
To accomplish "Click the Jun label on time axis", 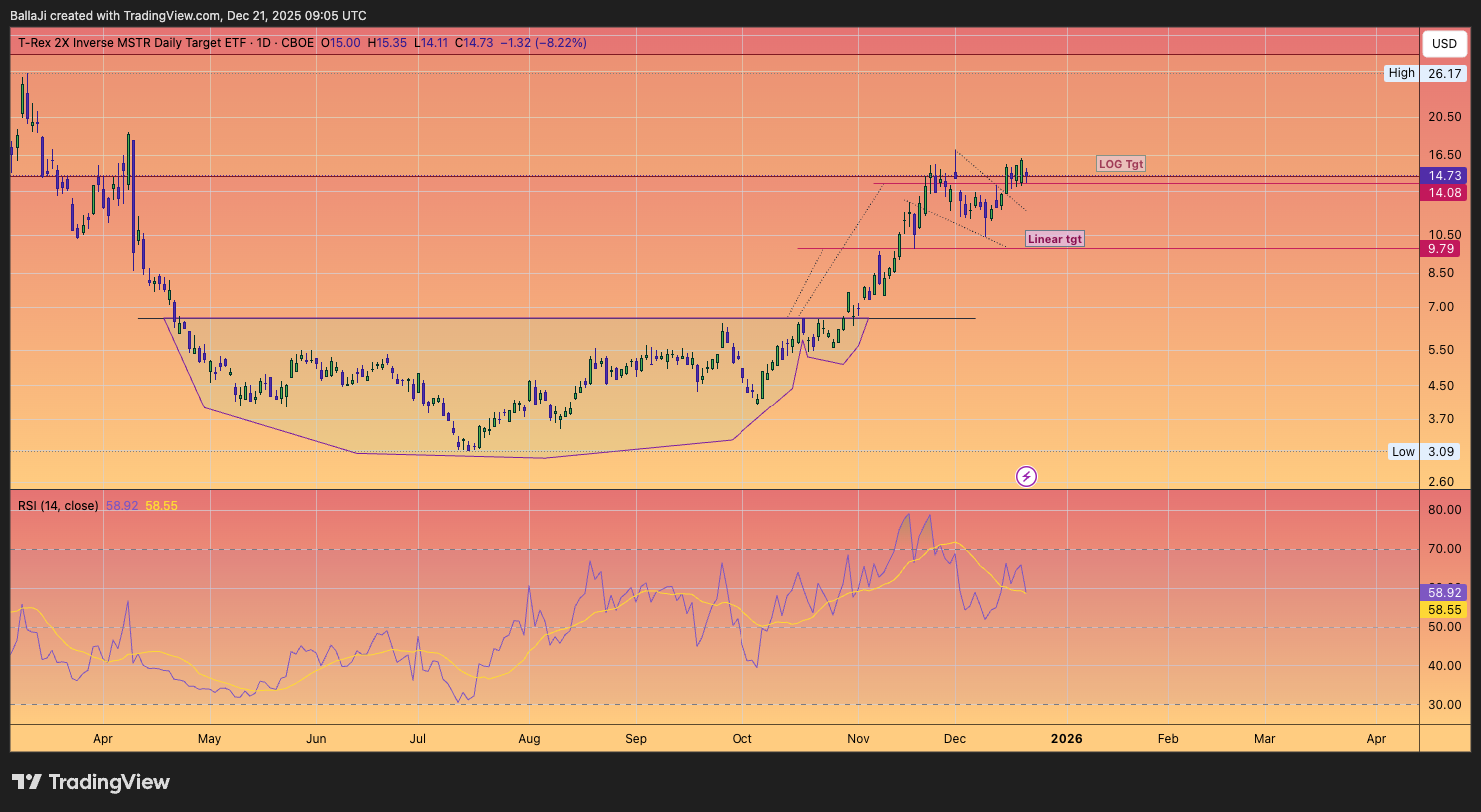I will point(316,739).
